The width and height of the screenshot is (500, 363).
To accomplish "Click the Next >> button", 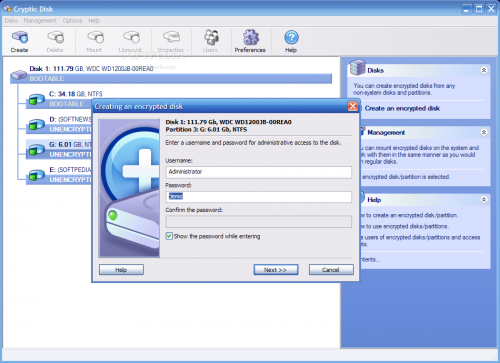I will [x=276, y=270].
